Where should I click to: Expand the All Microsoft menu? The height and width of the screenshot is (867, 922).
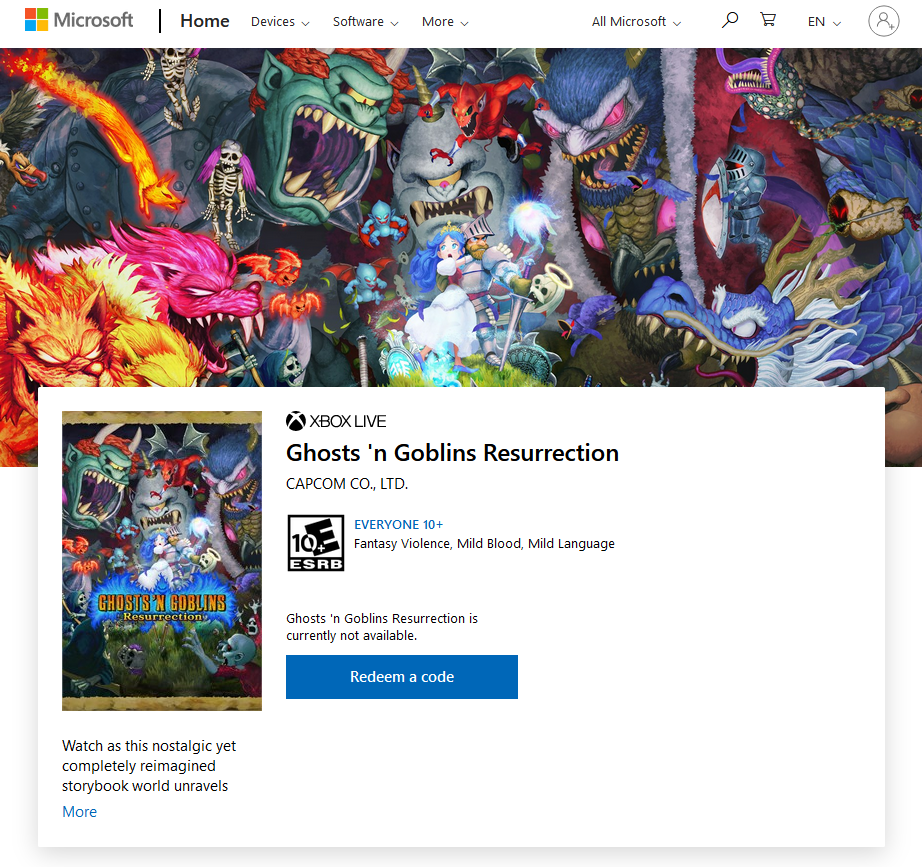coord(636,22)
